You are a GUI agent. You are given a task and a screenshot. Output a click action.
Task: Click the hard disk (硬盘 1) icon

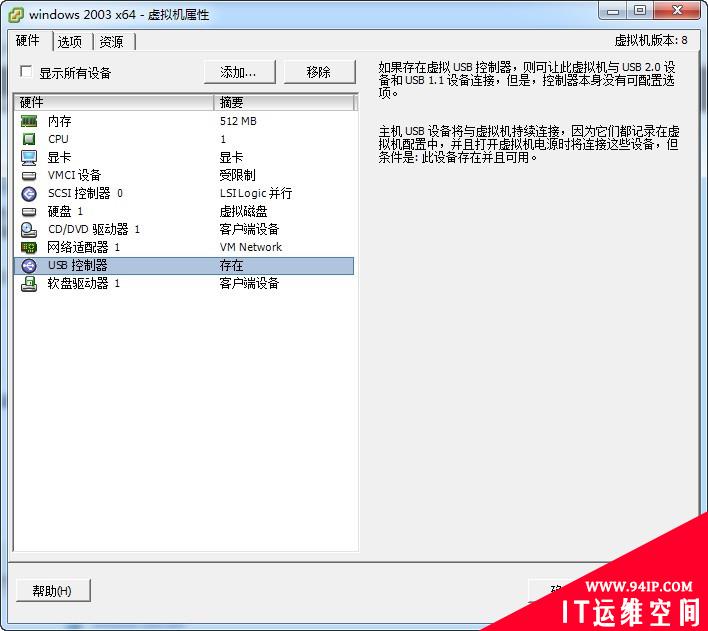tap(29, 211)
